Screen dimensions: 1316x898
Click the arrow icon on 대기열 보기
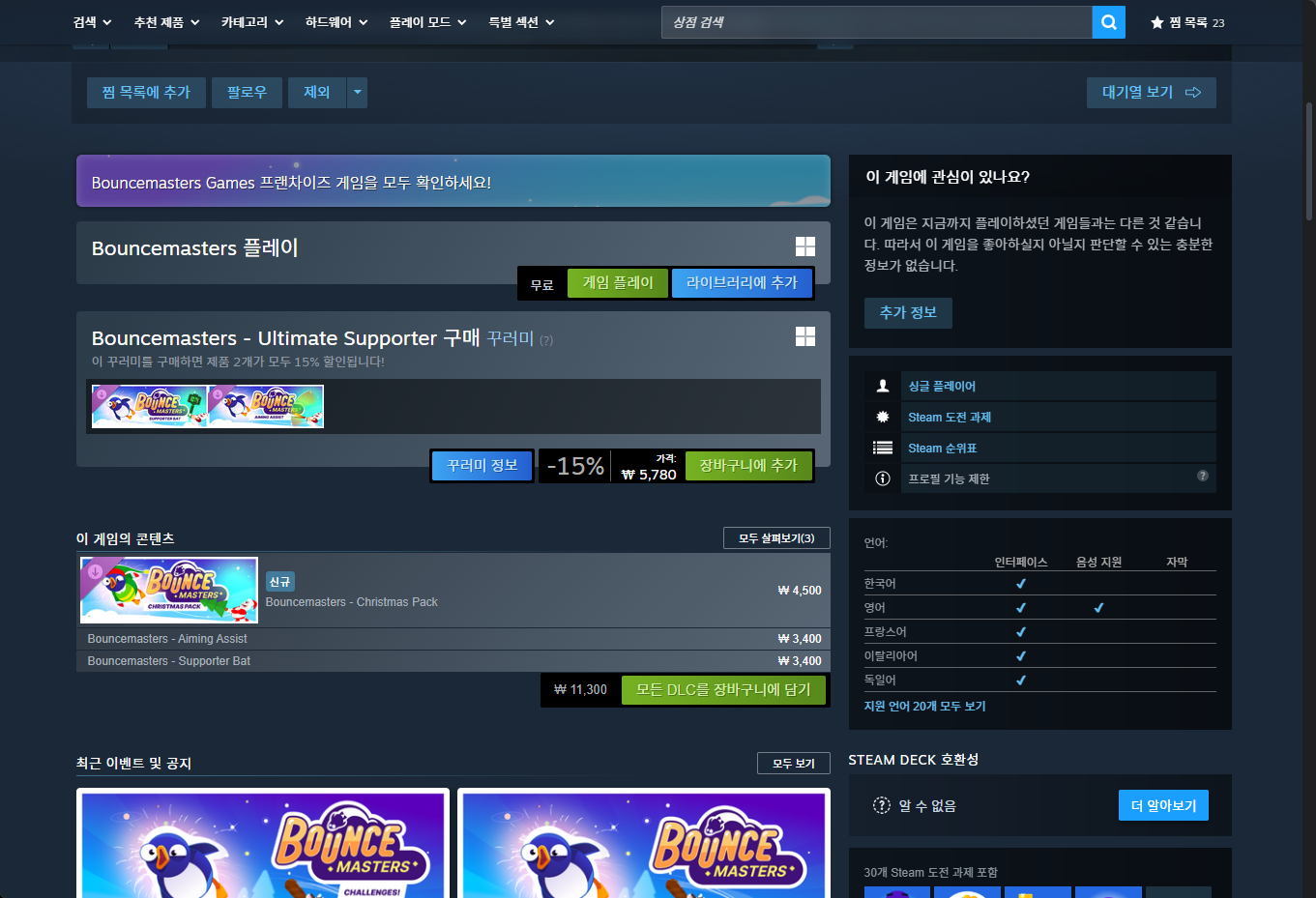[1193, 92]
